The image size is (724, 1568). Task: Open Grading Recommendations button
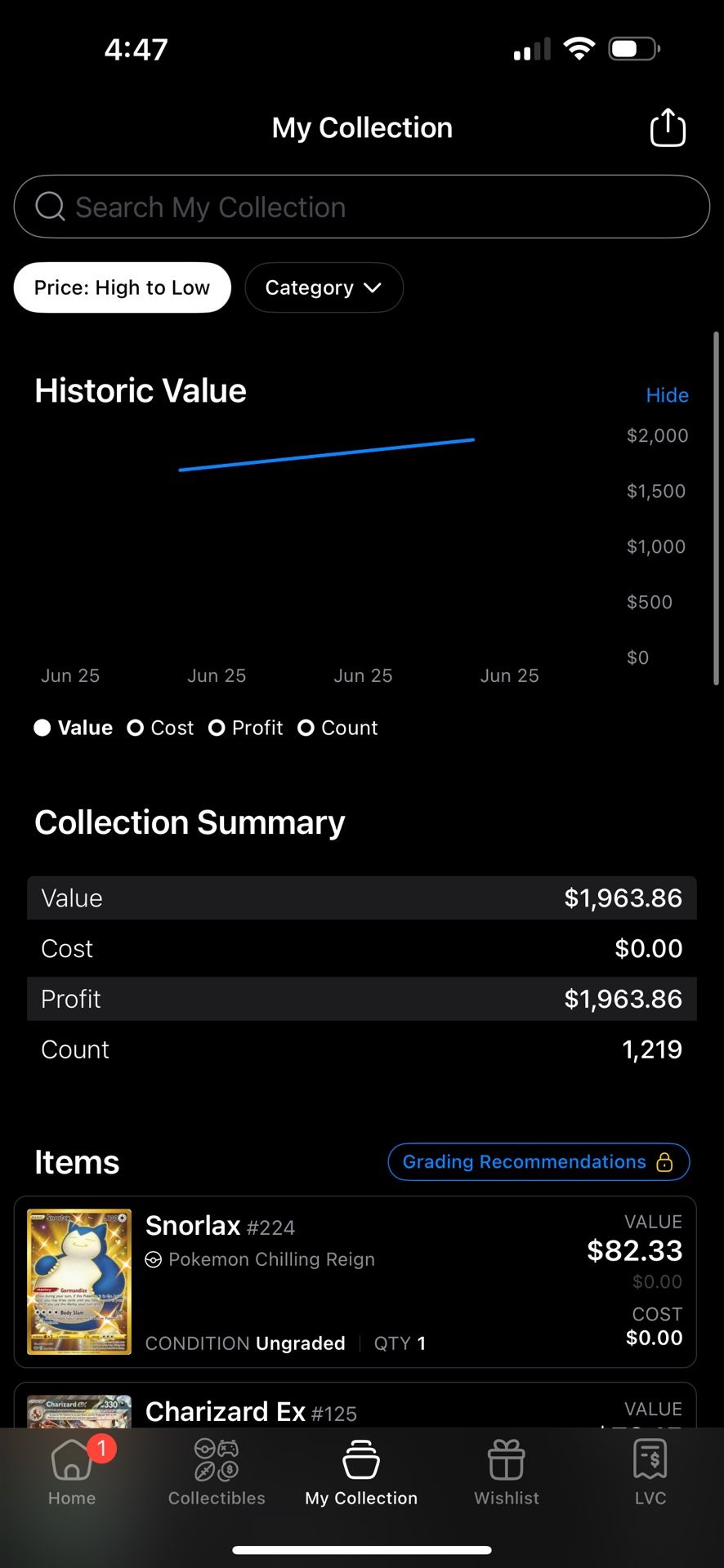539,1161
